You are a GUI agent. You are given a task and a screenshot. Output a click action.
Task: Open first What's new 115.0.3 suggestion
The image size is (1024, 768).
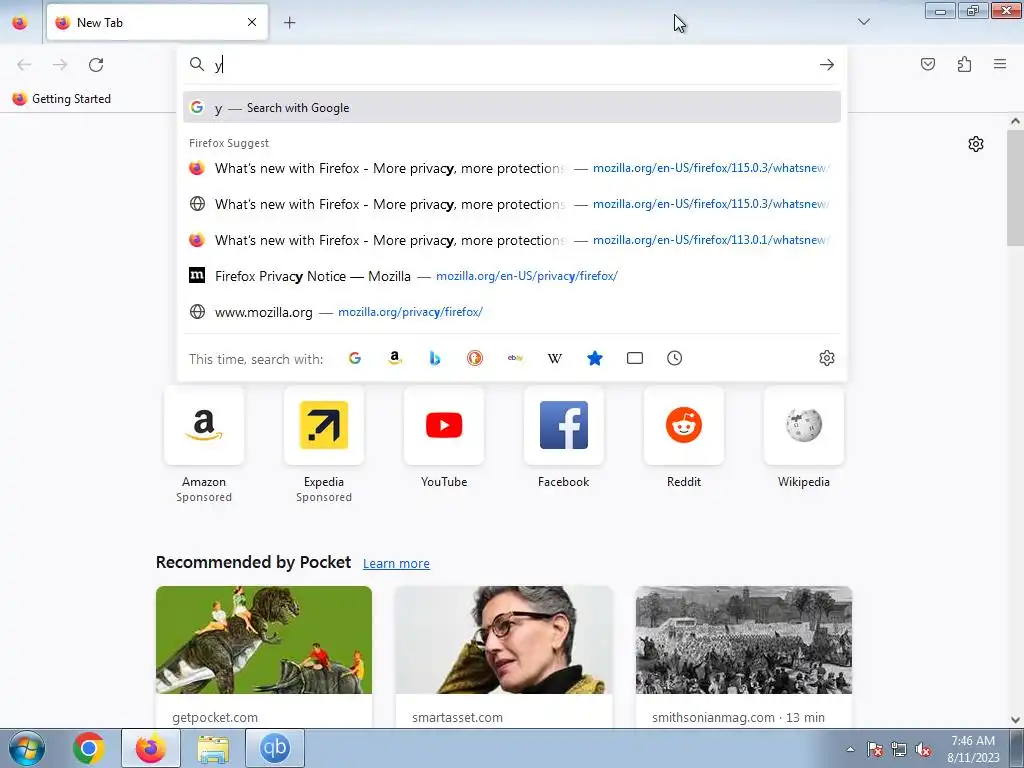coord(512,168)
